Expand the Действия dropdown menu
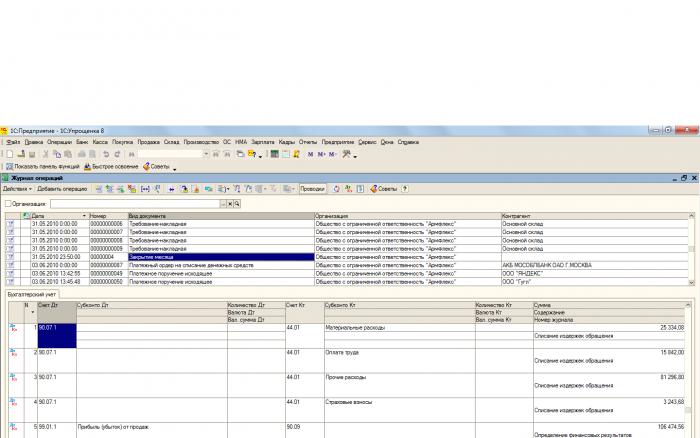The width and height of the screenshot is (700, 438). tap(17, 189)
